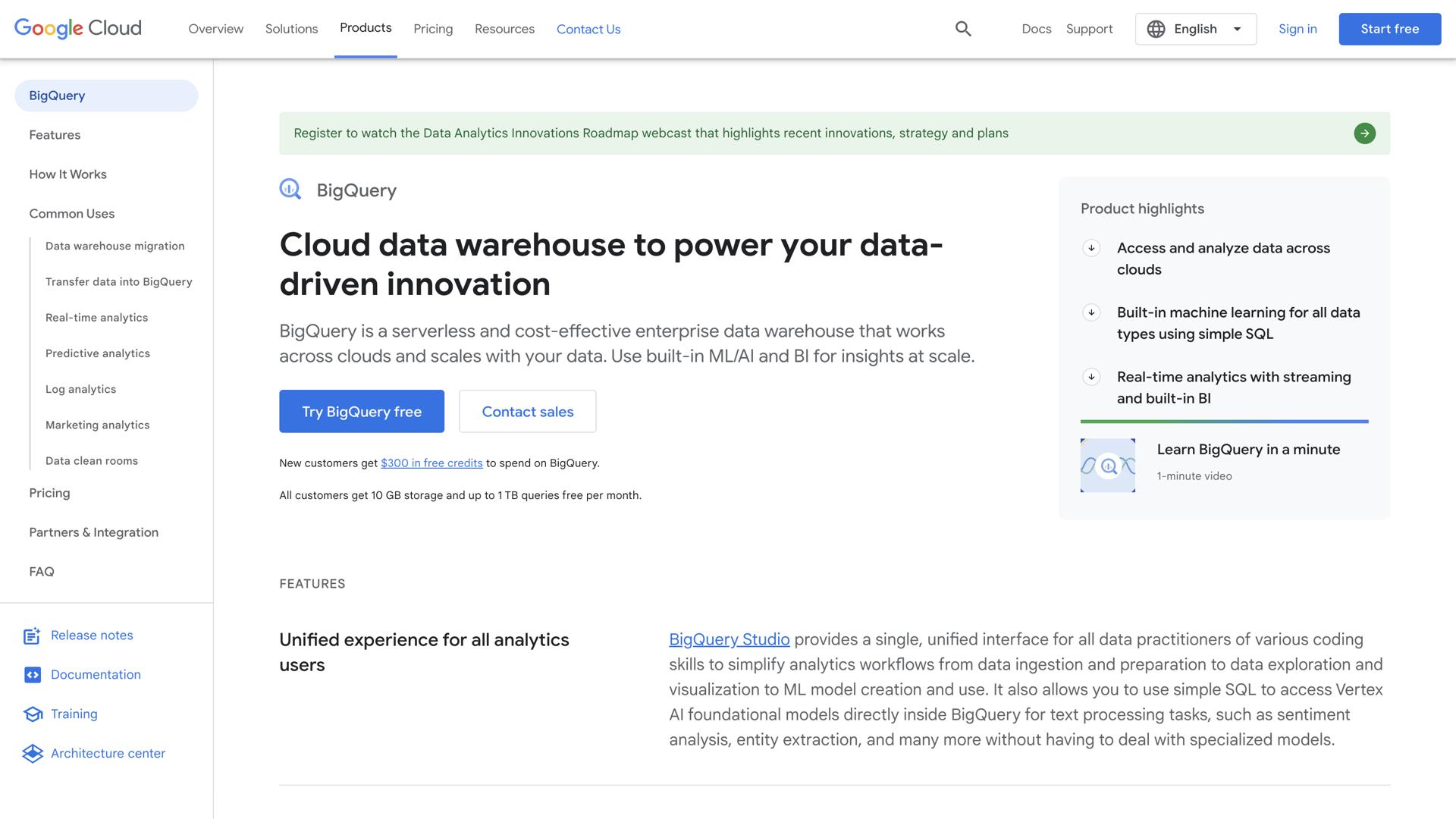This screenshot has width=1456, height=819.
Task: Click the globe language icon
Action: click(1156, 29)
